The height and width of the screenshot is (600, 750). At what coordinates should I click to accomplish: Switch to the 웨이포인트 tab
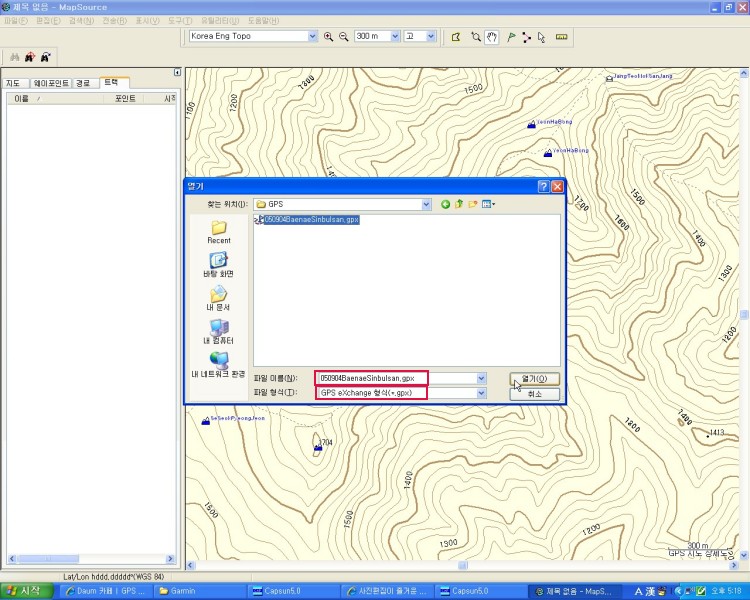tap(51, 83)
